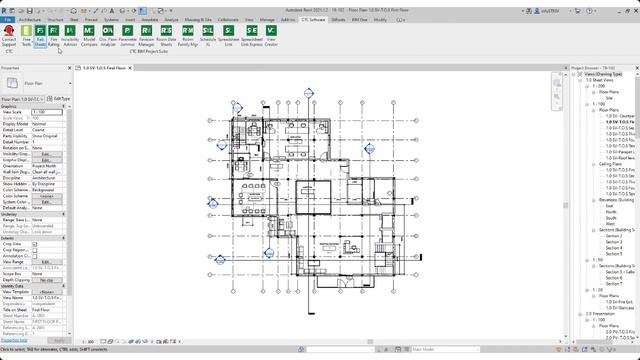Select Section 2 in Project Browser
The height and width of the screenshot is (360, 640).
pos(614,236)
